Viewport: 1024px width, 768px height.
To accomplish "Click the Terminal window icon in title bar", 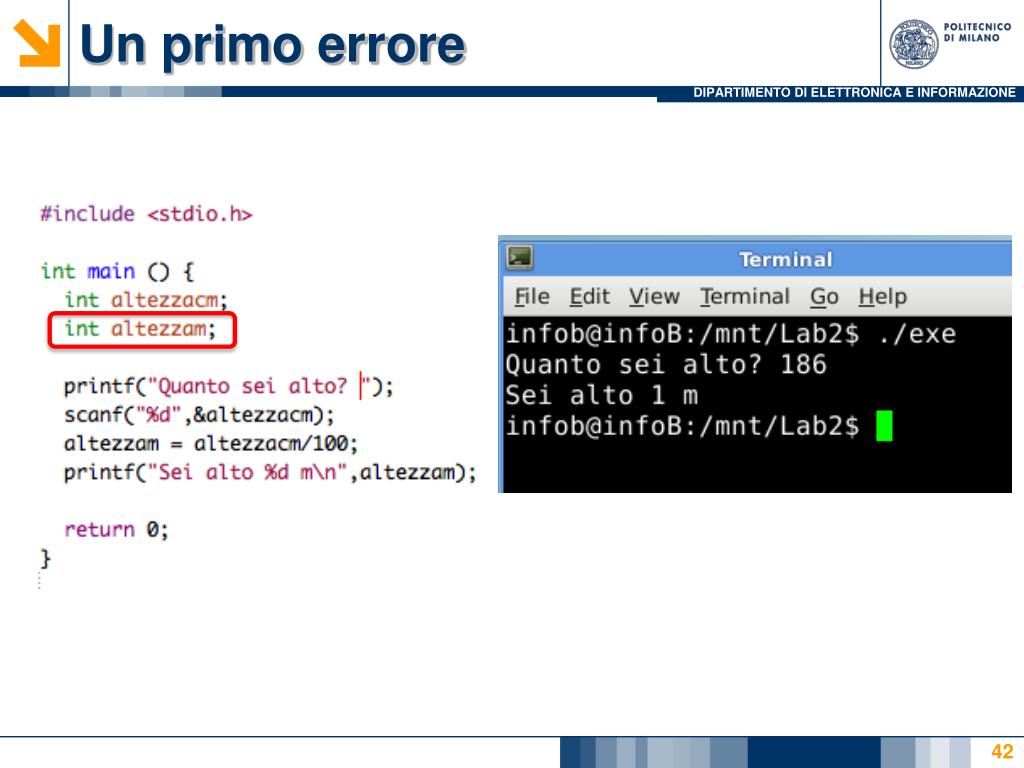I will click(520, 258).
